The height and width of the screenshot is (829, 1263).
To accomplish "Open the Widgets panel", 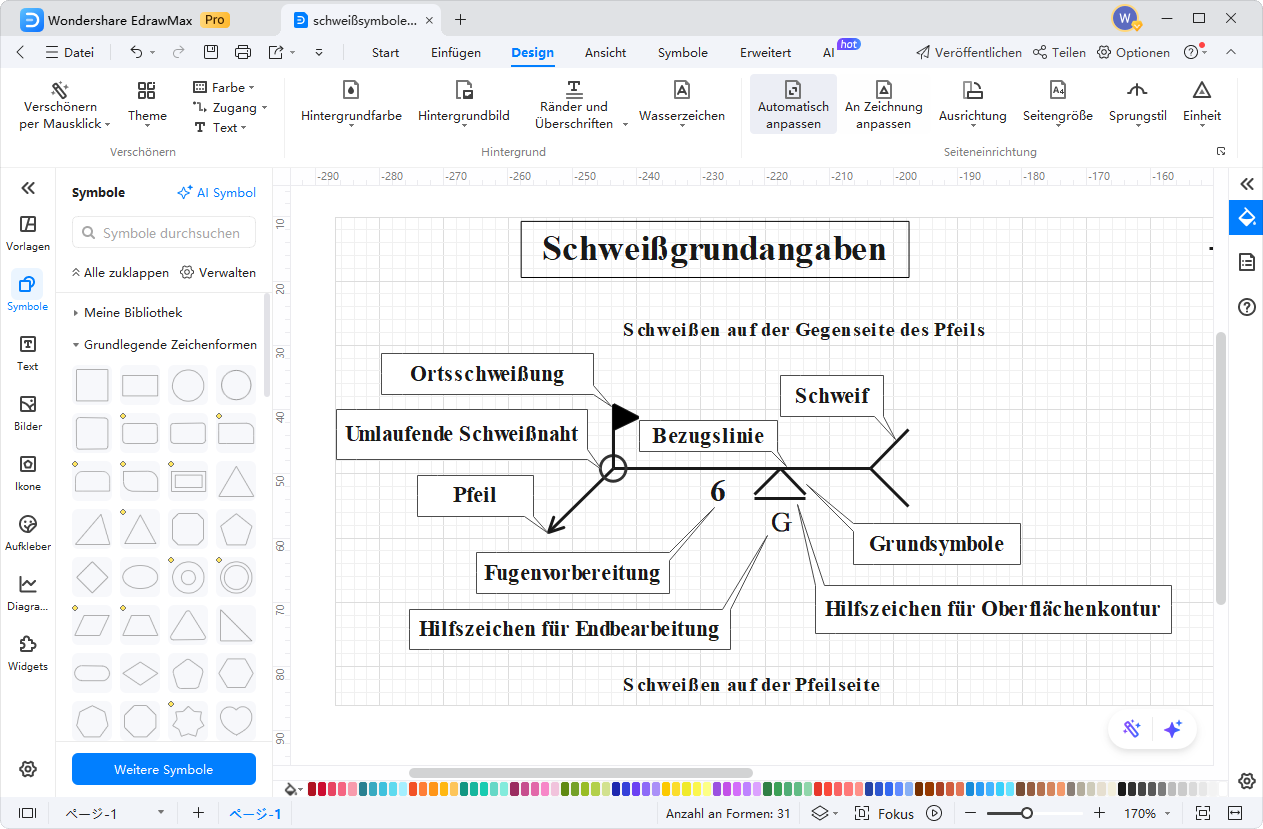I will (28, 652).
